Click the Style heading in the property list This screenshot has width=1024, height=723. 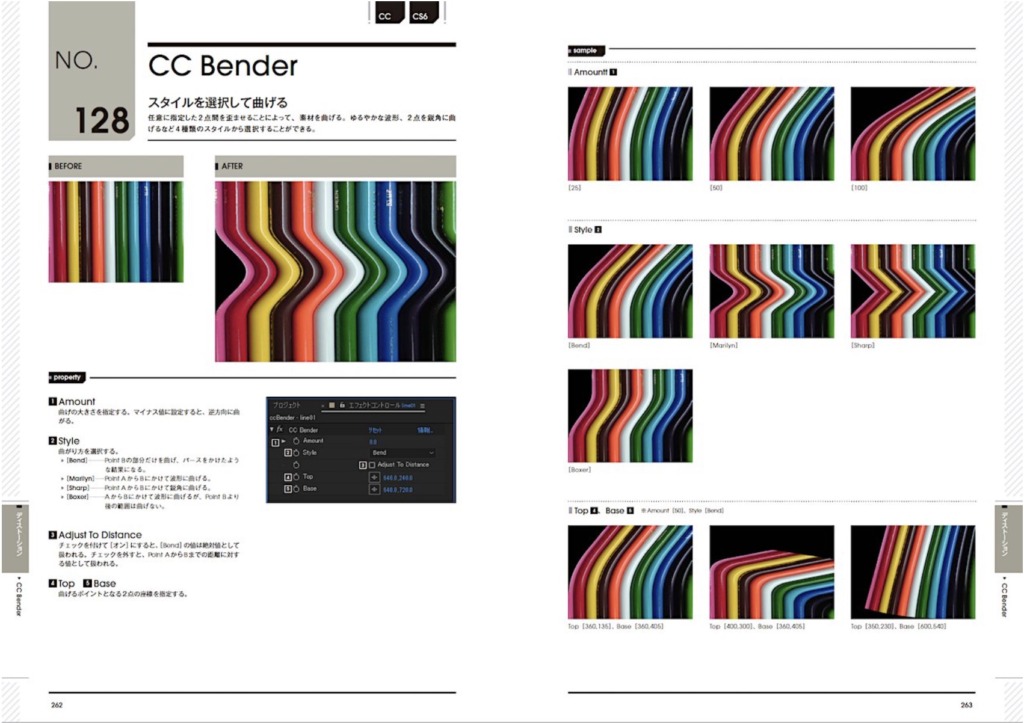tap(69, 441)
